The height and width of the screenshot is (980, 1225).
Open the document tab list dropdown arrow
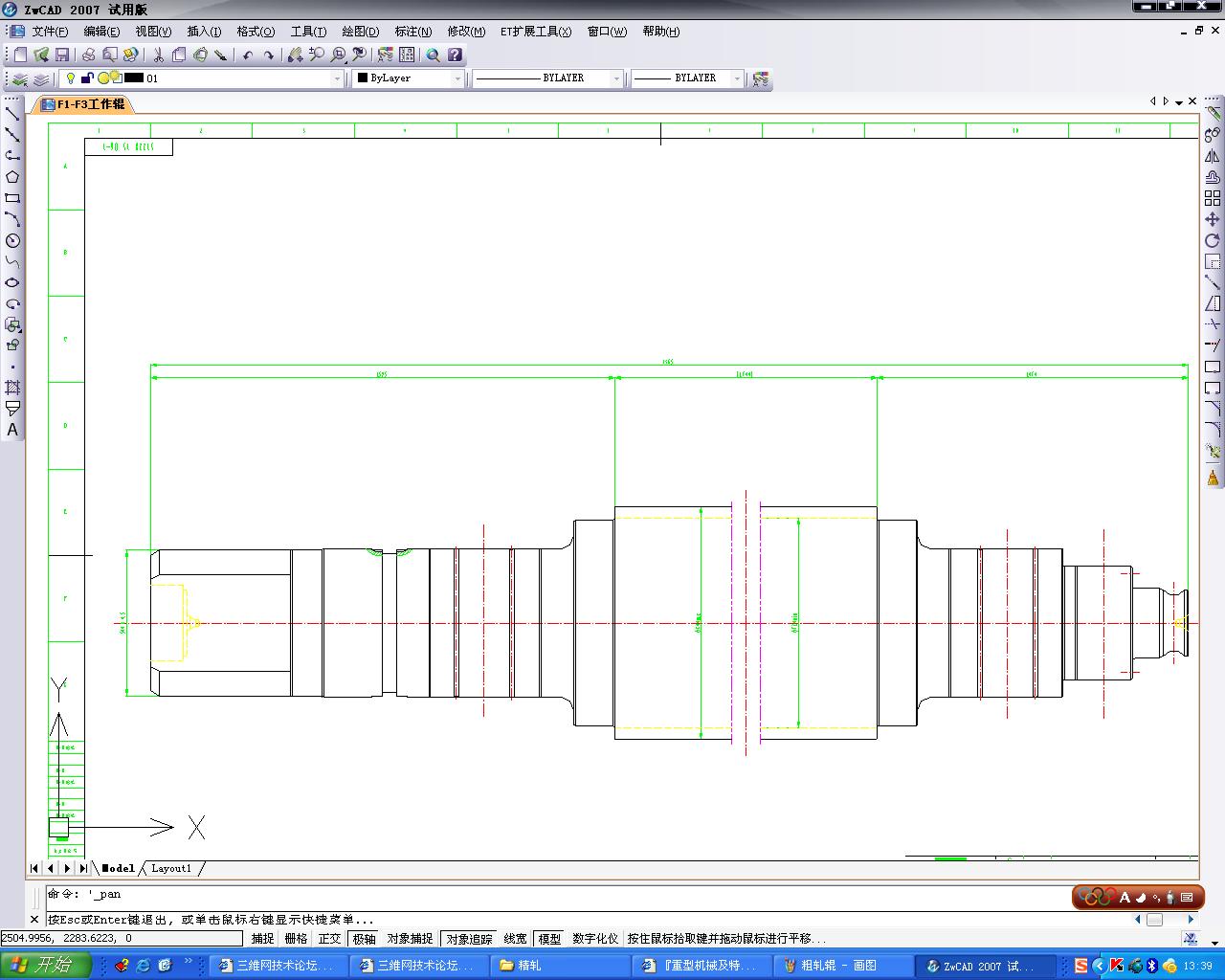click(x=1179, y=101)
